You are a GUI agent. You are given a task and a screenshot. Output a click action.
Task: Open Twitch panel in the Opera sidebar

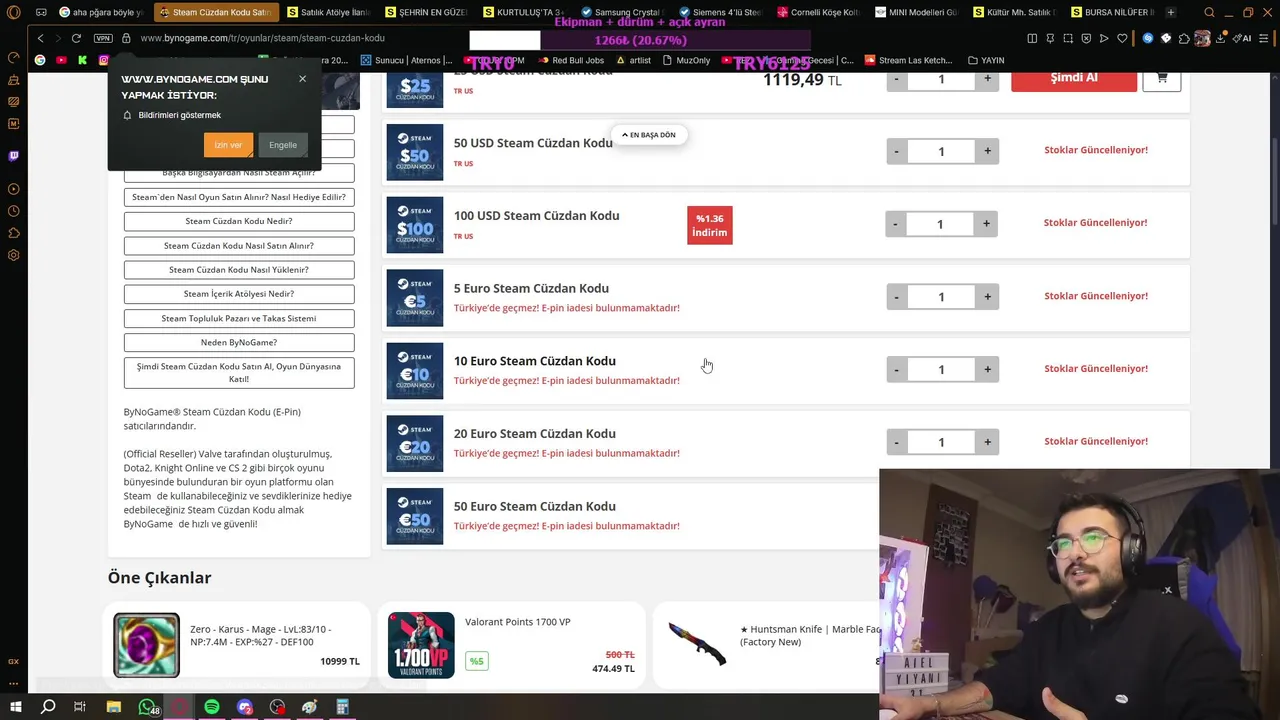[13, 156]
